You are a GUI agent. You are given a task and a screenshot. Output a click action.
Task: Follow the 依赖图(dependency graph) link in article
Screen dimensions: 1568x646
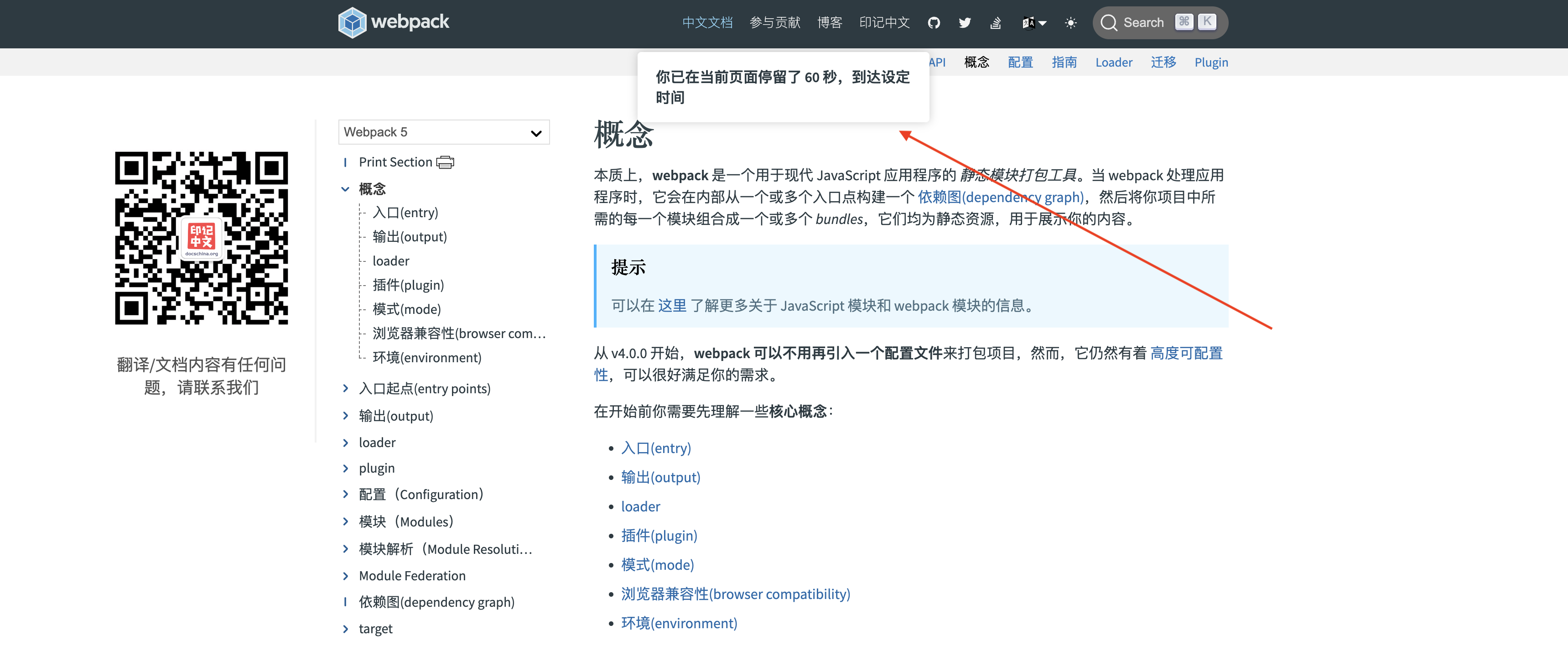point(1001,197)
